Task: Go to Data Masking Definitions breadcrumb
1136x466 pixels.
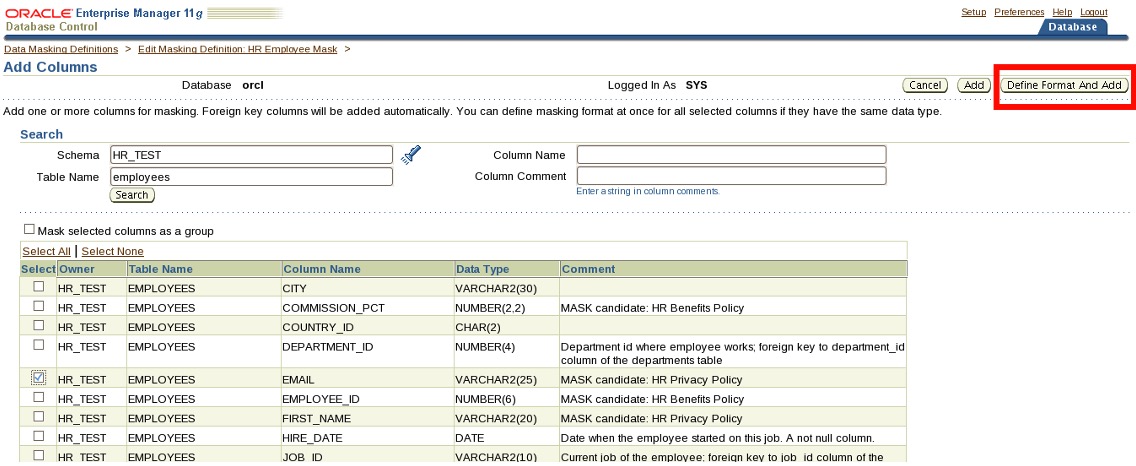Action: tap(61, 49)
